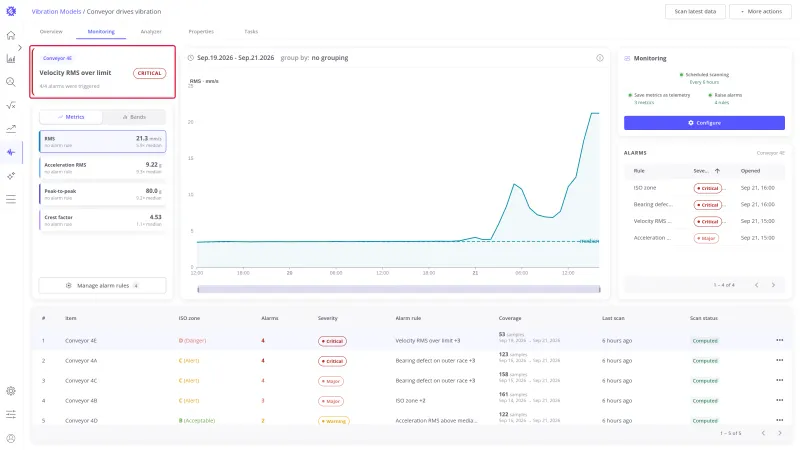
Task: Open the user profile sidebar icon
Action: pos(11,438)
